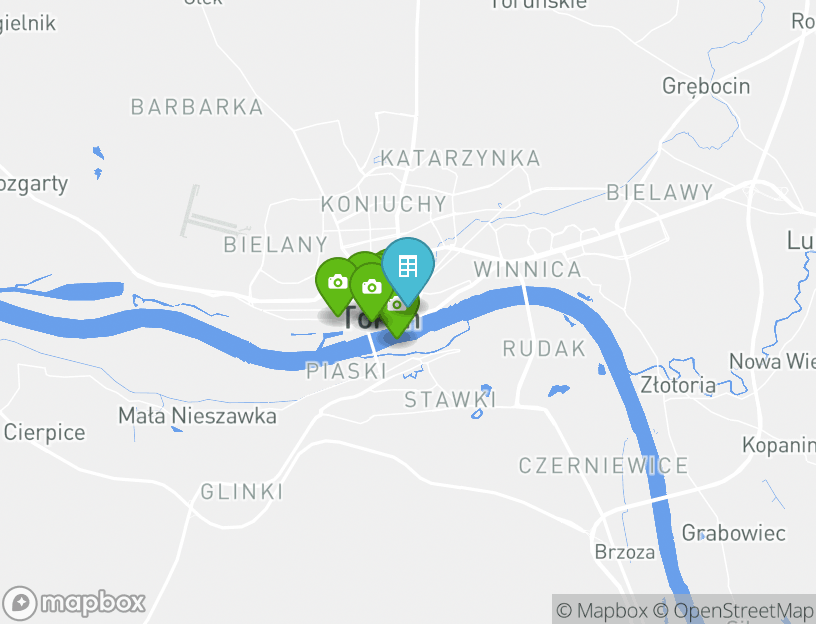
Task: Click the green marker behind the camera pins
Action: [363, 258]
